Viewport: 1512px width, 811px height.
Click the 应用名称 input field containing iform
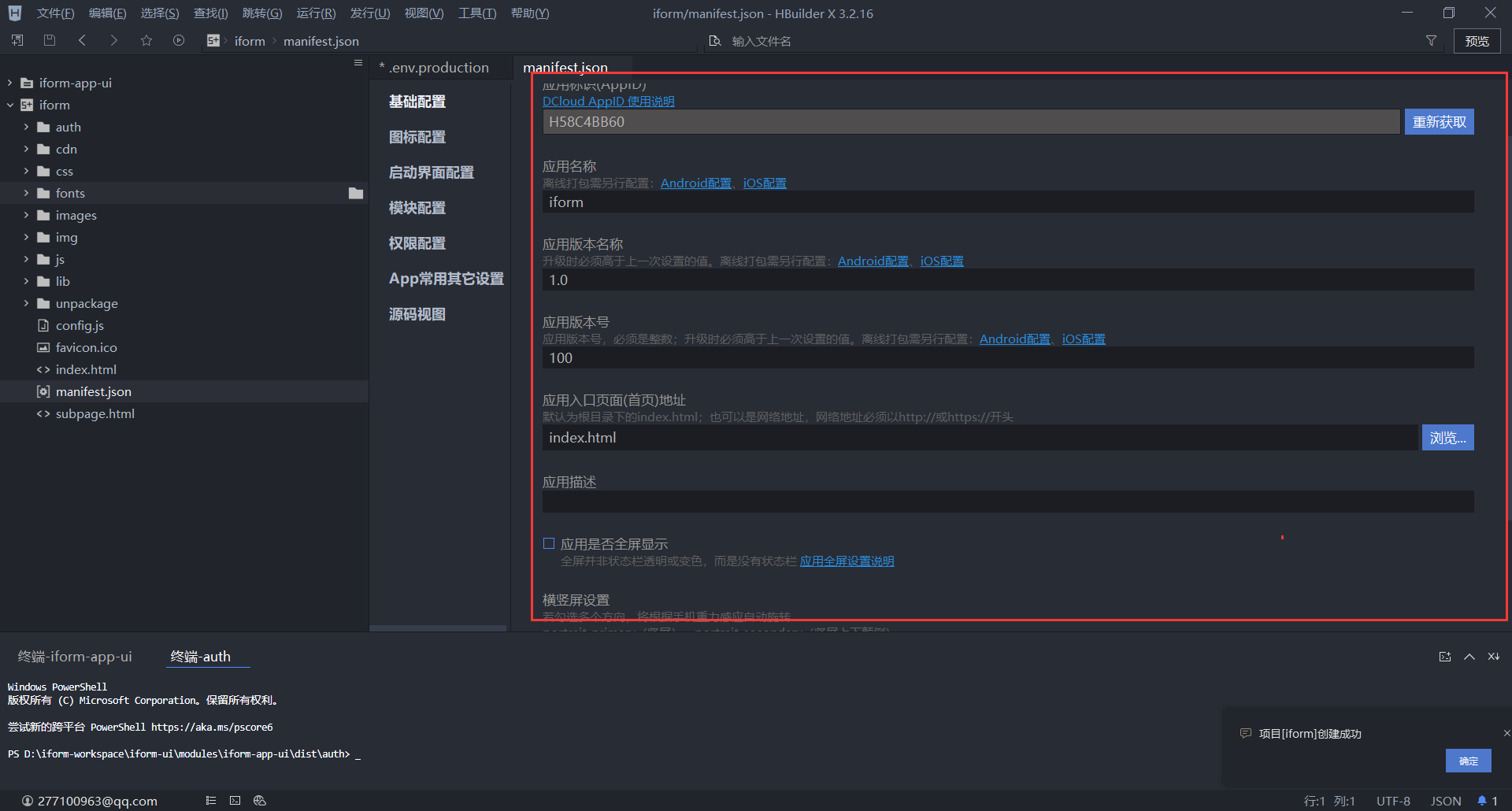click(1007, 202)
